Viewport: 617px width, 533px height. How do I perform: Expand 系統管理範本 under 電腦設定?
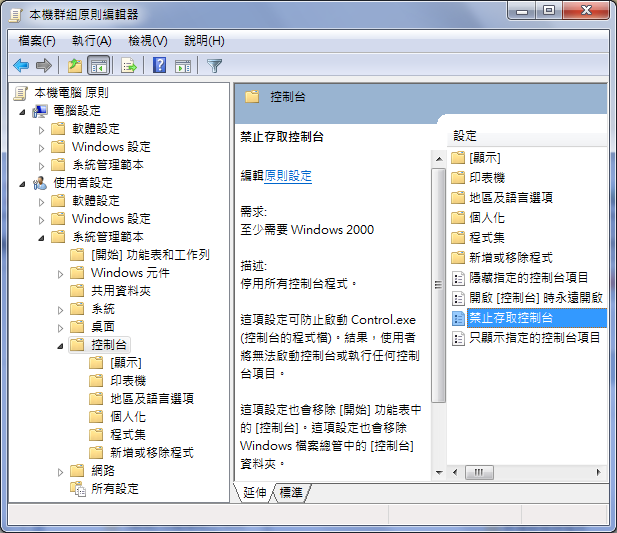[x=41, y=166]
